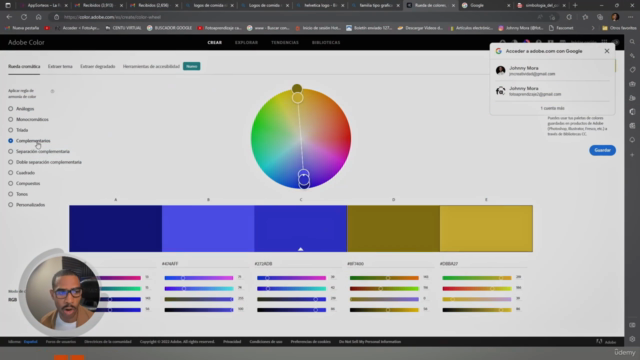Viewport: 640px width, 360px height.
Task: Click the Edge sidebar add plus icon
Action: tap(632, 155)
